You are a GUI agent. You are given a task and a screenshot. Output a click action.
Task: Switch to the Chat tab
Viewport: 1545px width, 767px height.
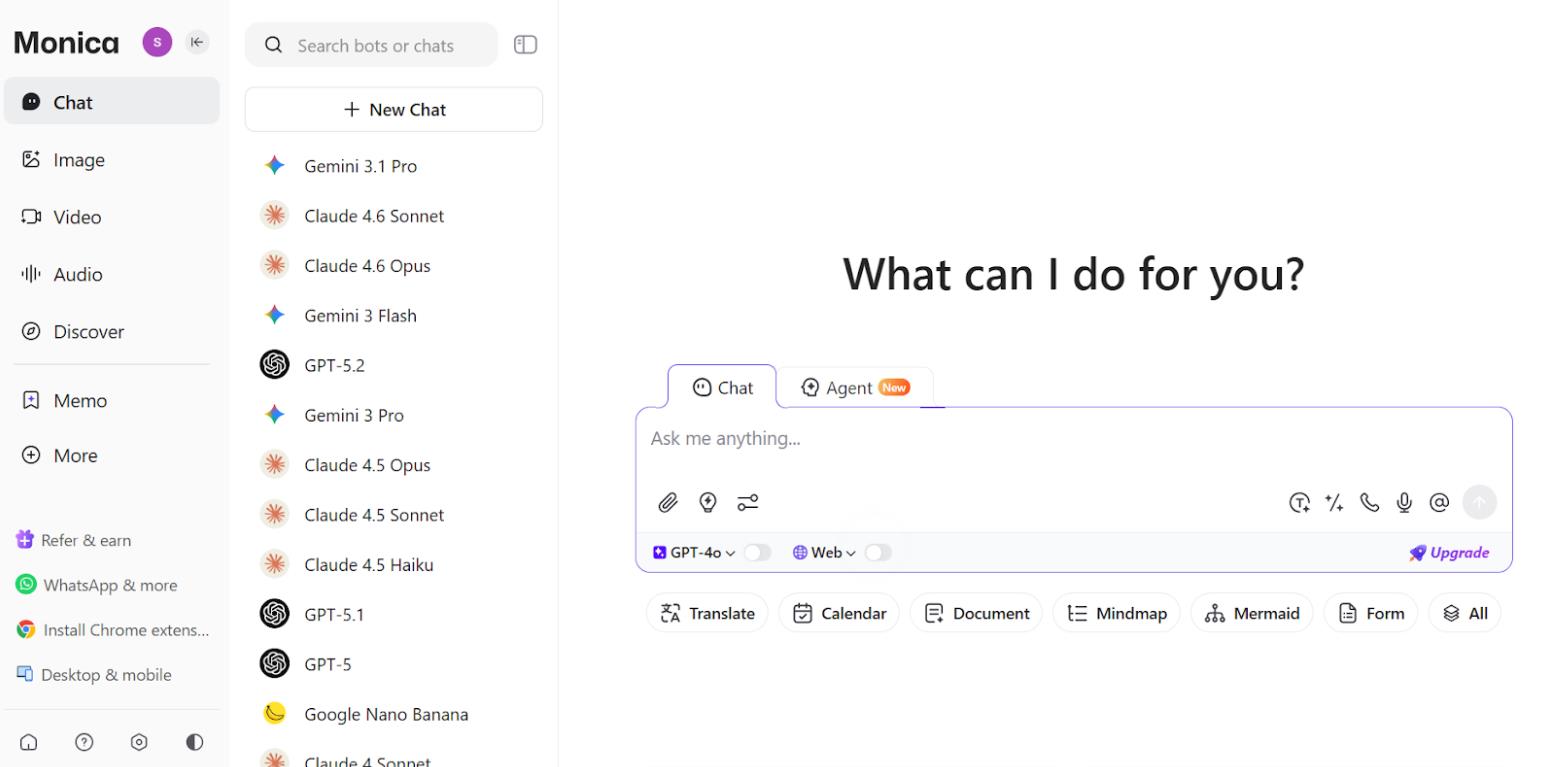pyautogui.click(x=722, y=387)
